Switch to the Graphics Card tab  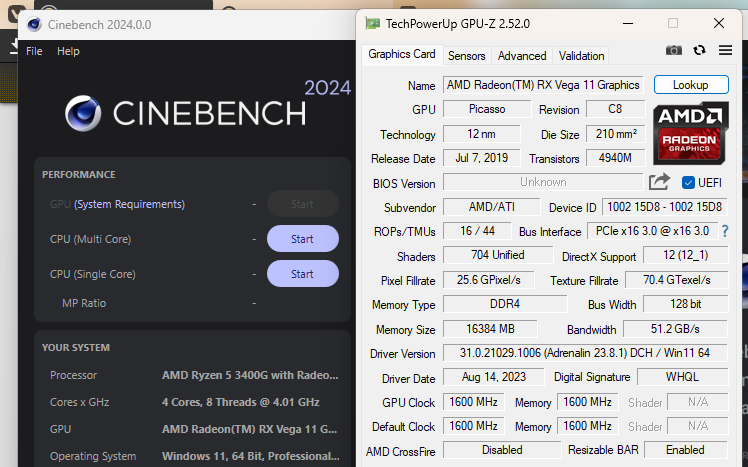pos(402,54)
